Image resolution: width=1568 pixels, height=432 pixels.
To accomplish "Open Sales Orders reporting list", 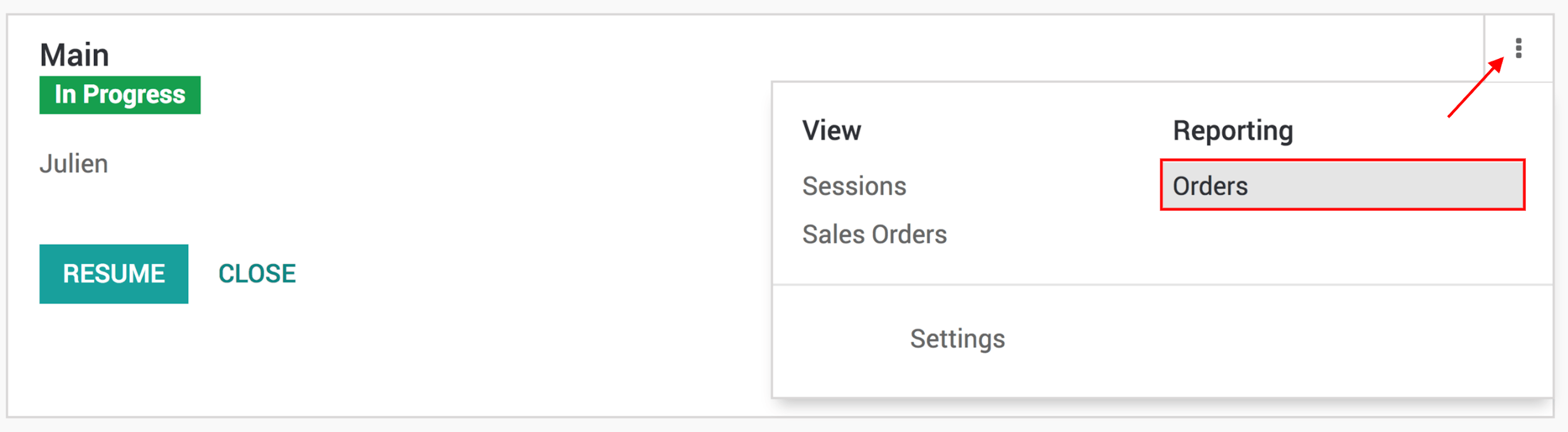I will tap(875, 234).
